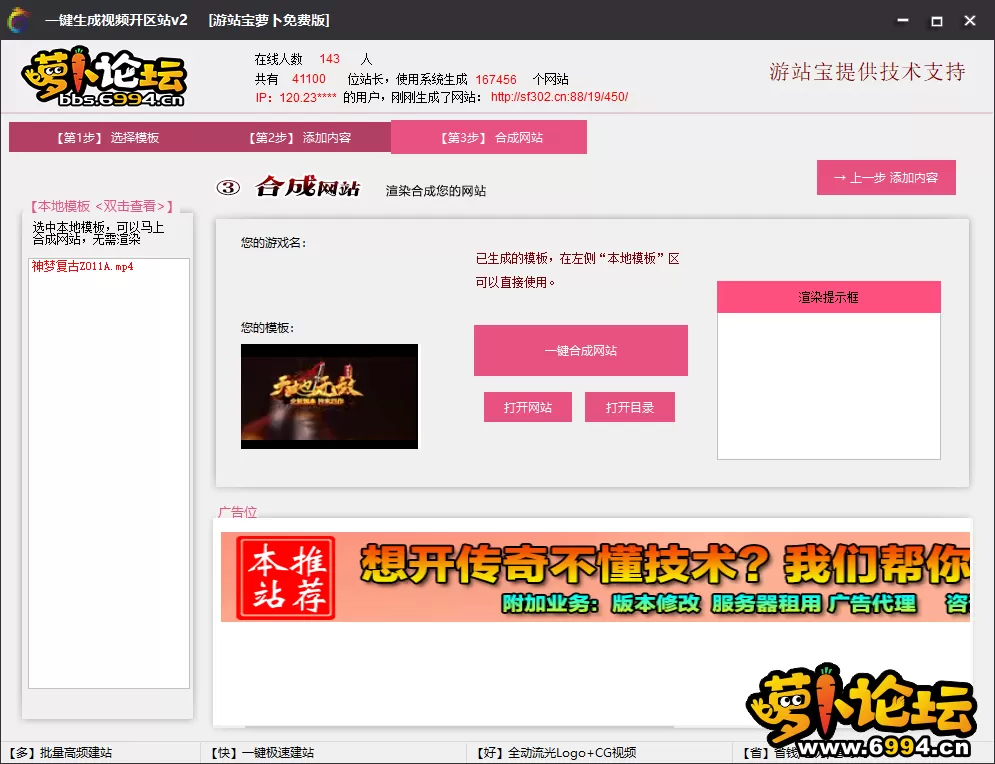Viewport: 995px width, 764px height.
Task: Click 渲染合成您的网站 subtitle text
Action: click(x=436, y=191)
